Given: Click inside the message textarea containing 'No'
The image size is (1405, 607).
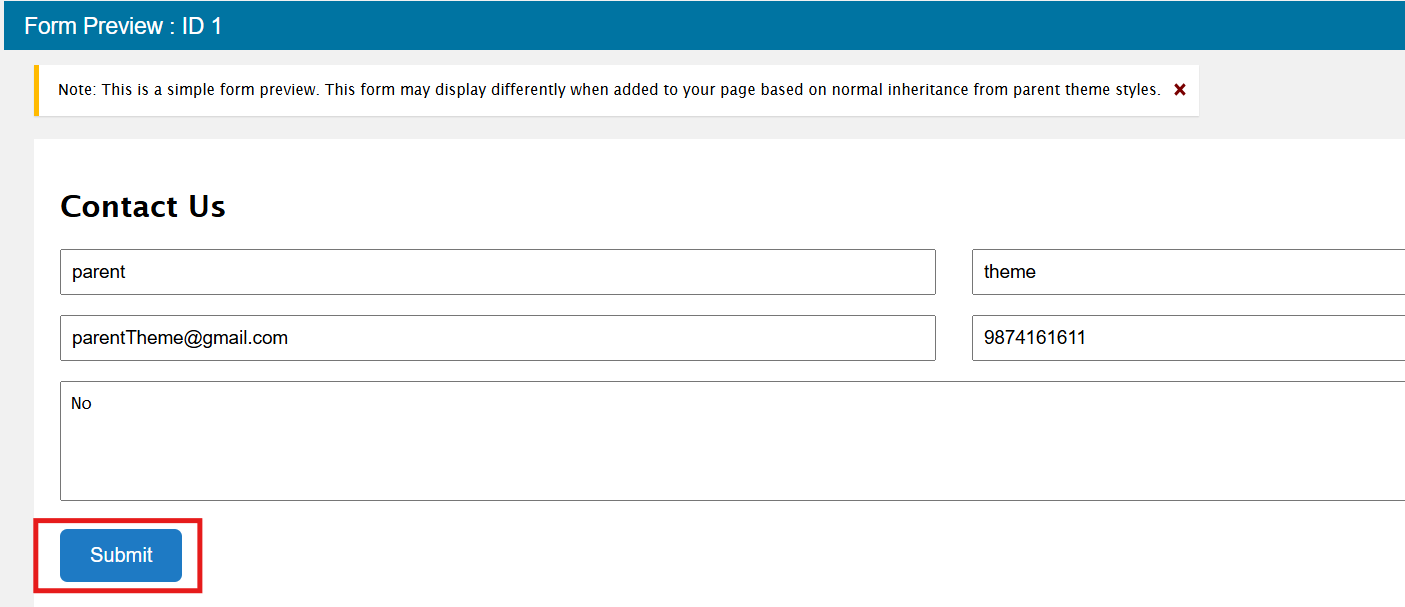Looking at the screenshot, I should pos(732,441).
